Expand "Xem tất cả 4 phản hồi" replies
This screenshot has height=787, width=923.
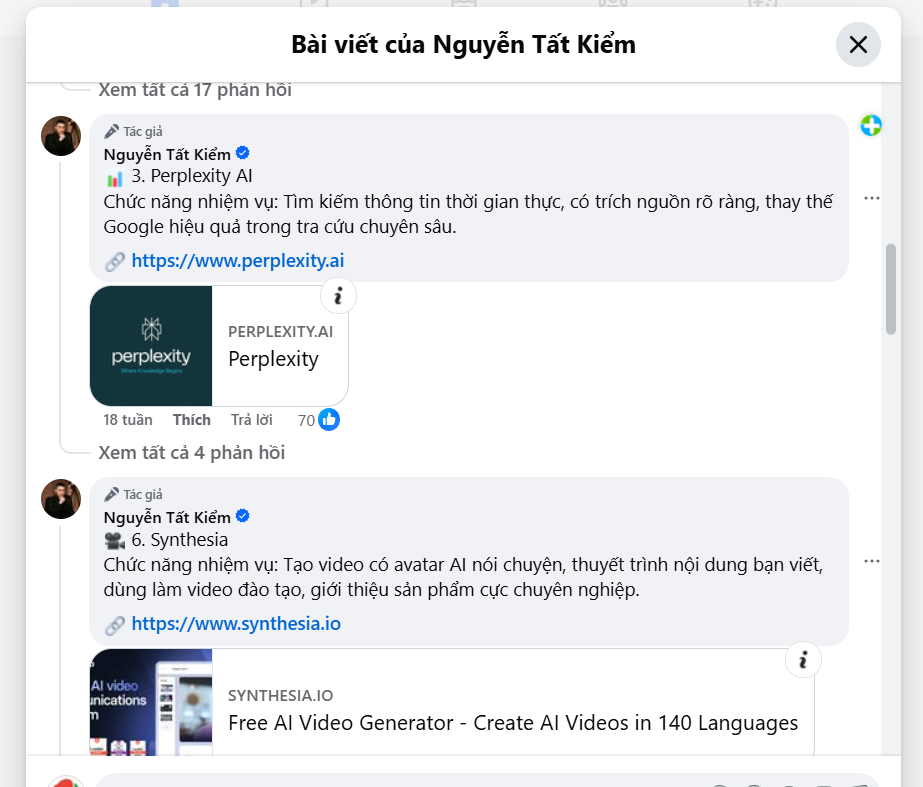(x=192, y=453)
